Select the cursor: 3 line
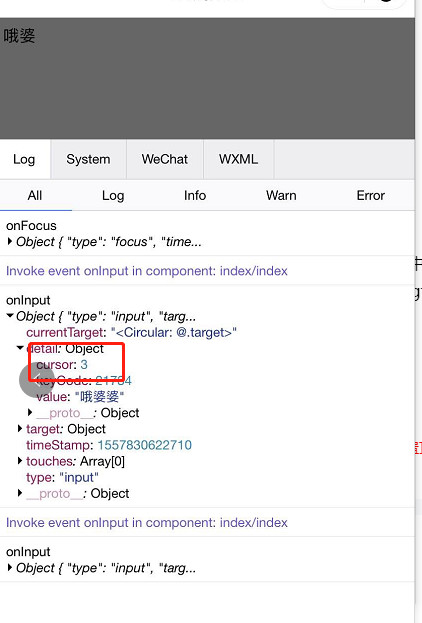The height and width of the screenshot is (623, 422). [x=62, y=364]
